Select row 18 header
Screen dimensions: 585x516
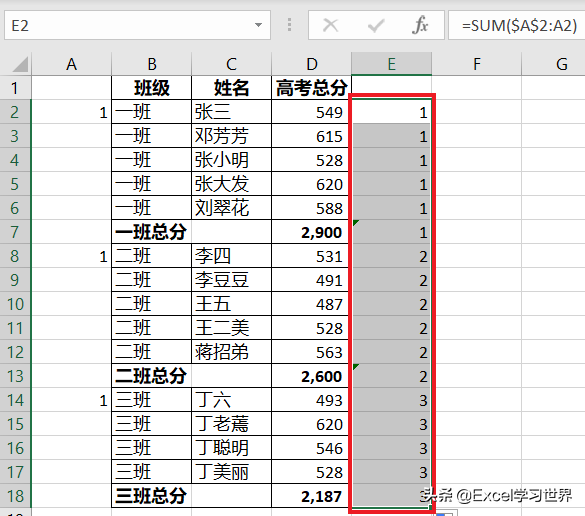15,496
